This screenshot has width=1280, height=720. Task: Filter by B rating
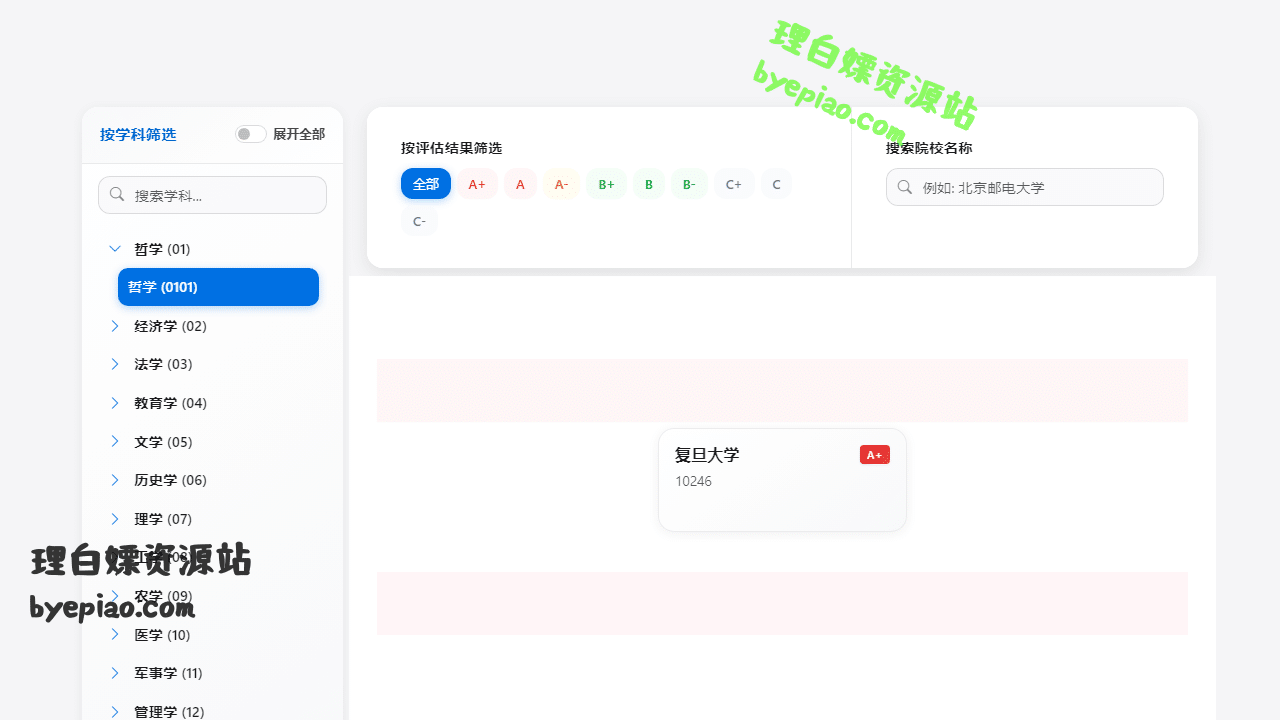(x=649, y=184)
